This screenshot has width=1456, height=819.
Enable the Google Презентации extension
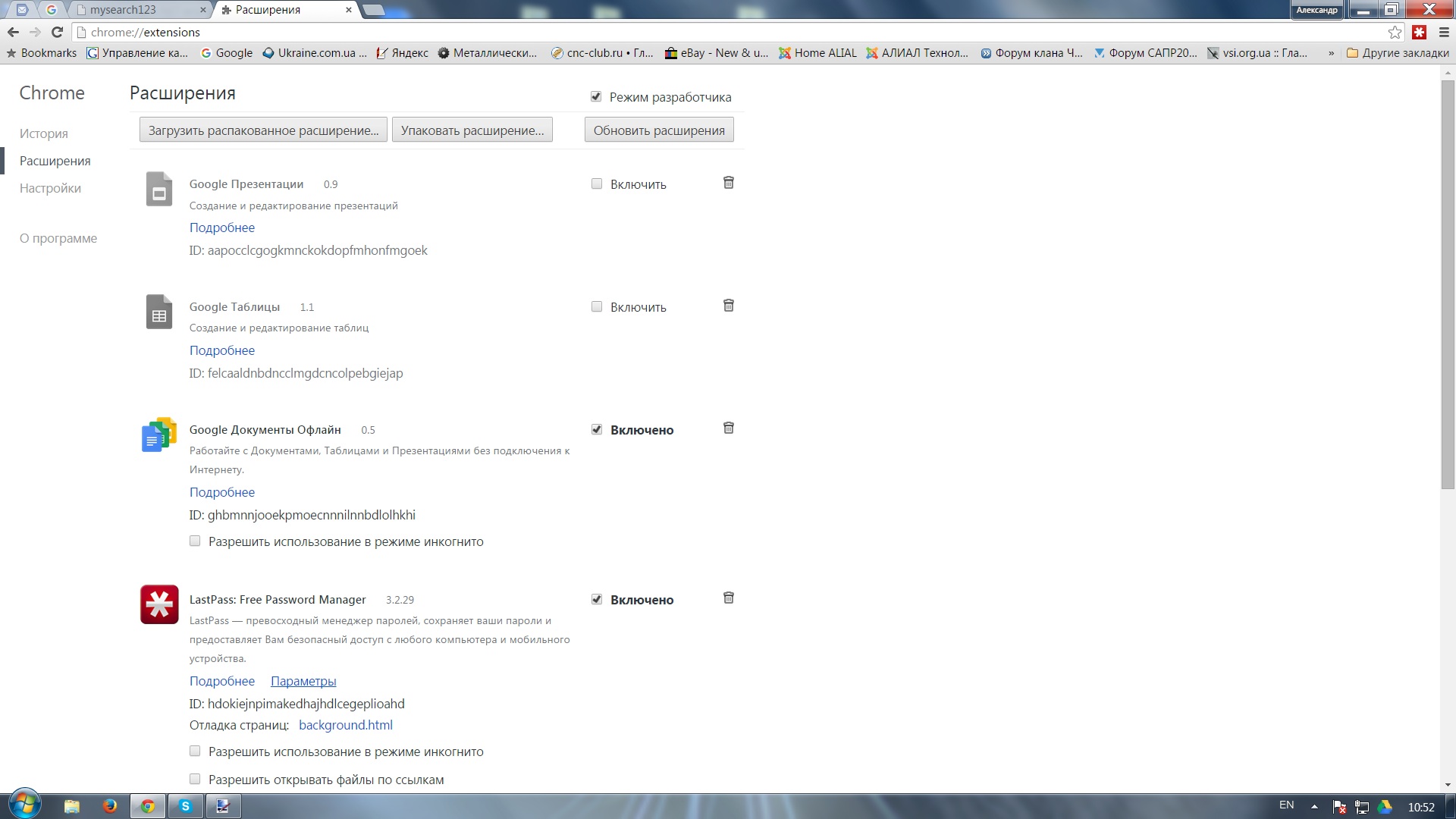coord(597,184)
